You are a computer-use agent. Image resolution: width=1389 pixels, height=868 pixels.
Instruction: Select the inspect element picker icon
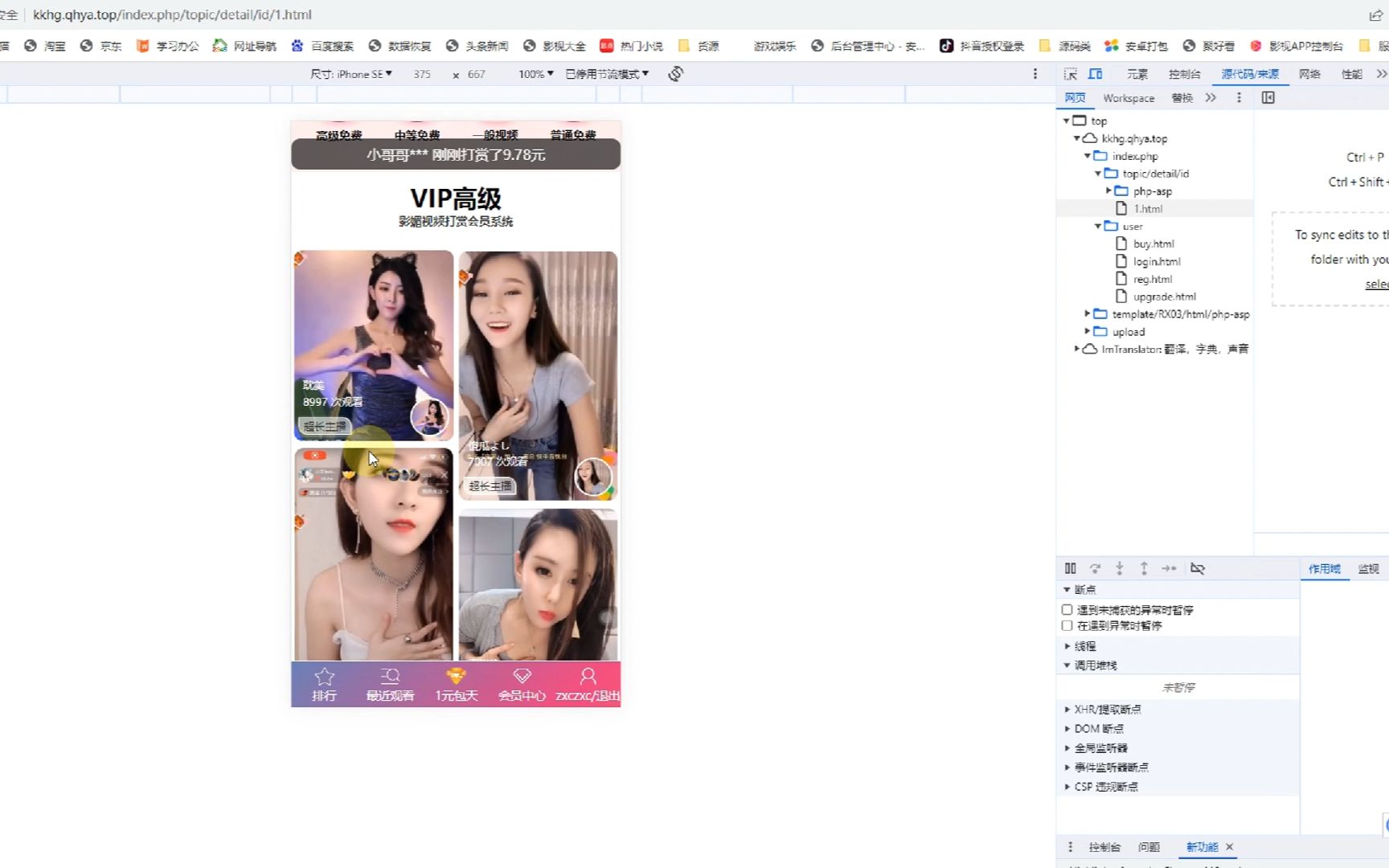[1071, 74]
